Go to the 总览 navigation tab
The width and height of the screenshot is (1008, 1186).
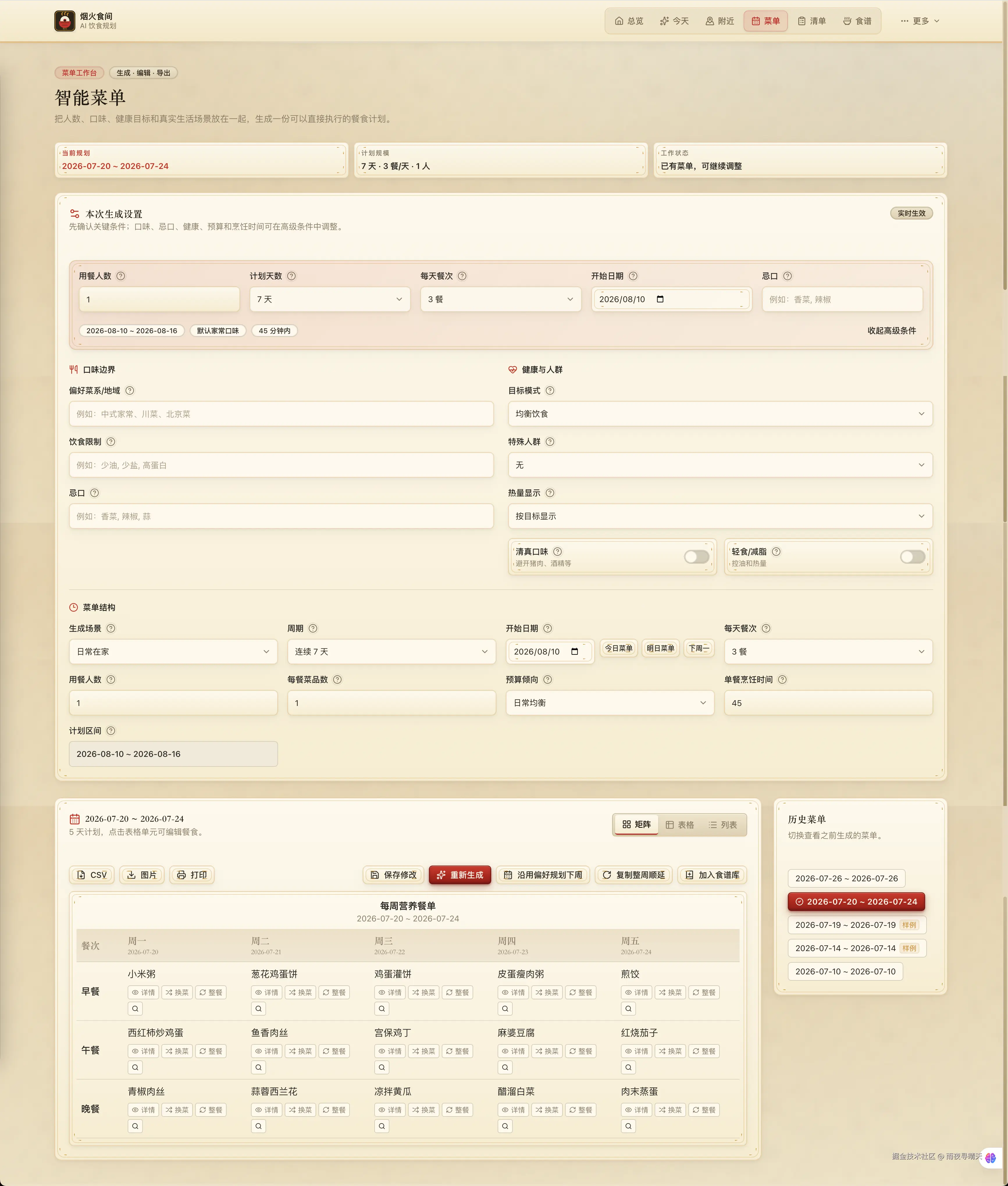628,21
